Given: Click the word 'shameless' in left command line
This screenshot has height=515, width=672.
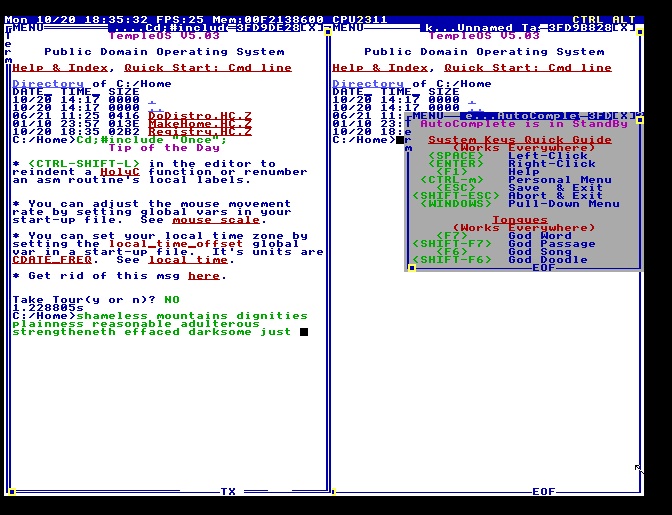Looking at the screenshot, I should click(112, 316).
